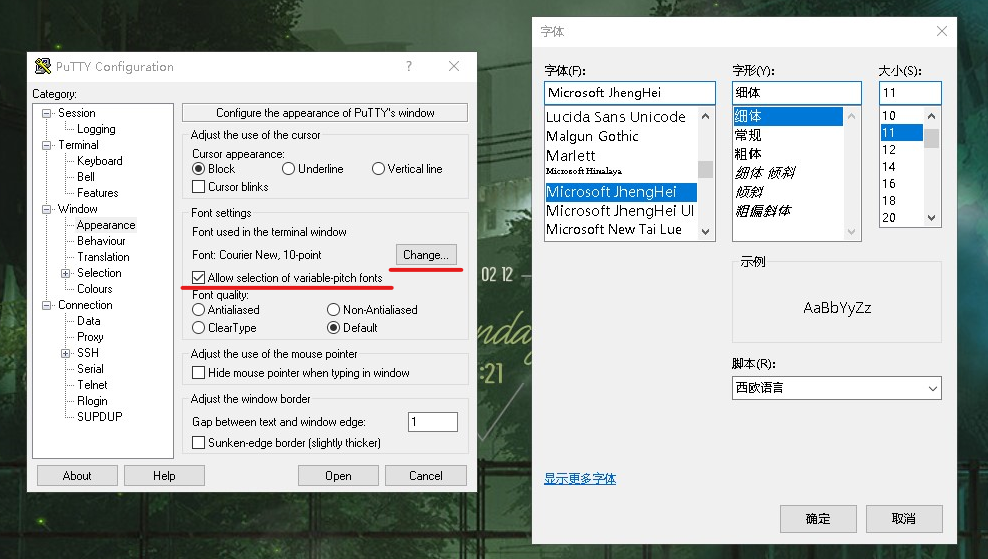Open the Rlogin category
The image size is (988, 559).
click(92, 401)
